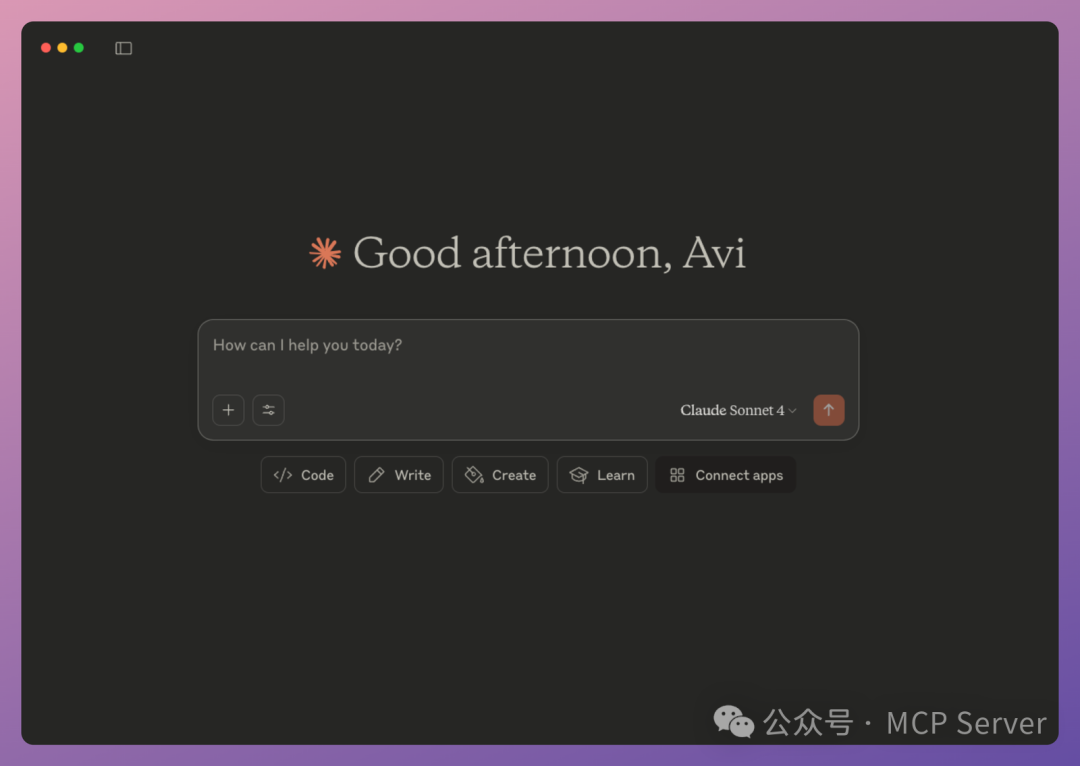Image resolution: width=1080 pixels, height=766 pixels.
Task: Click the 'Good afternoon, Avi' greeting
Action: [549, 253]
